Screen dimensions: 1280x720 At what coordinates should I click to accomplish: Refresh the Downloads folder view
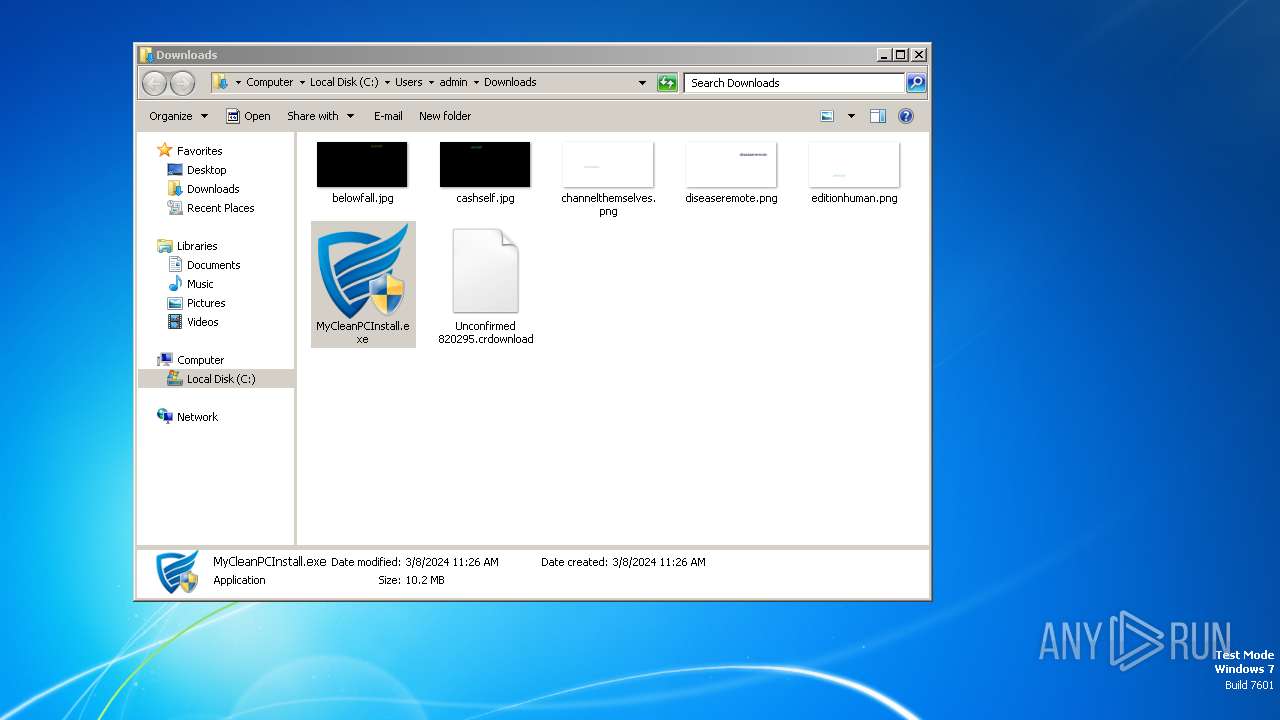tap(667, 83)
